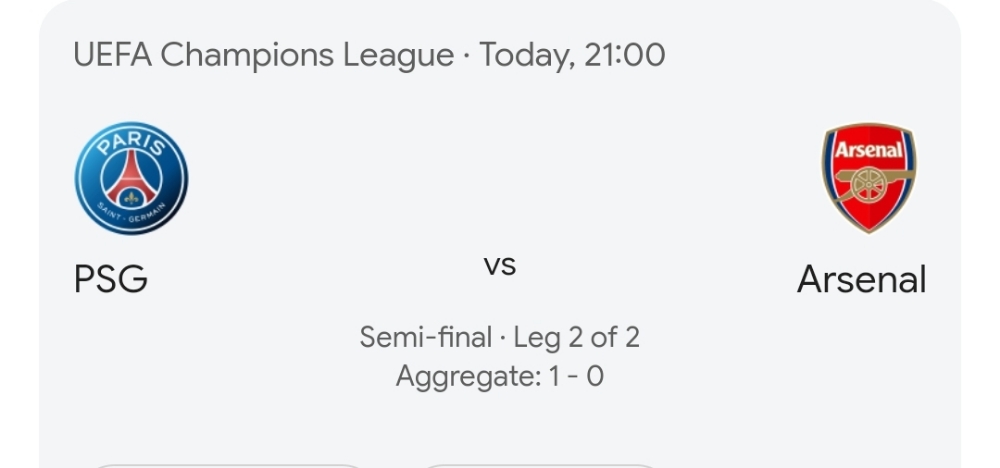Open the PSG club crest
1000x468 pixels.
[x=131, y=179]
